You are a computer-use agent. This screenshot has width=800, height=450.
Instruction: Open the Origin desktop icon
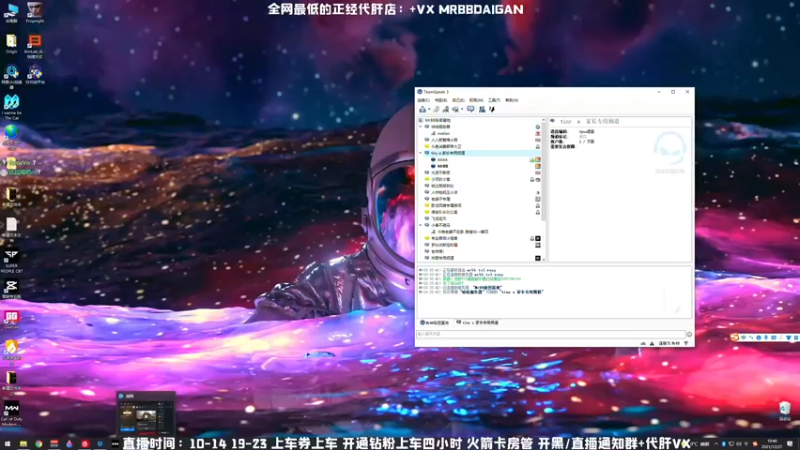point(11,44)
